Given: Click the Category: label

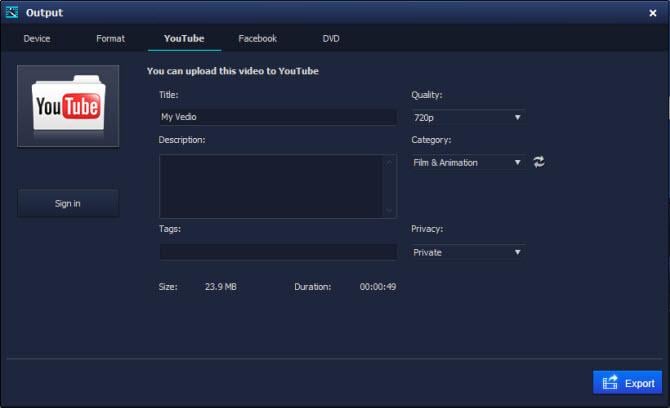Looking at the screenshot, I should (431, 140).
